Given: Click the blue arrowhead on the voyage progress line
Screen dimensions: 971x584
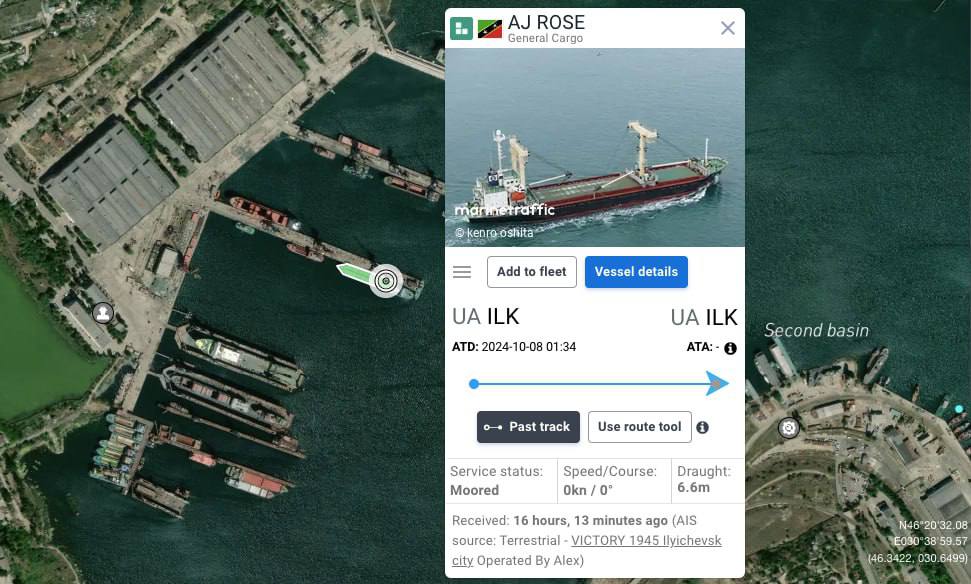Looking at the screenshot, I should point(717,384).
